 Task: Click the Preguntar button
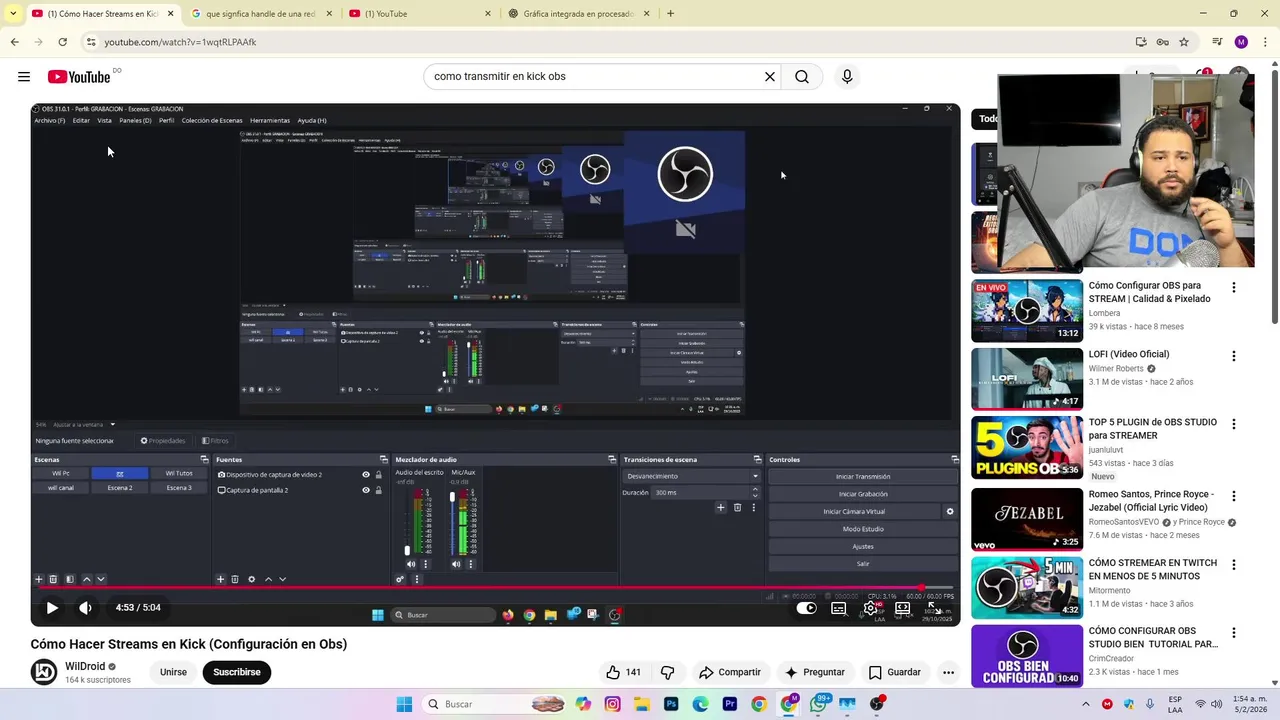tap(815, 672)
